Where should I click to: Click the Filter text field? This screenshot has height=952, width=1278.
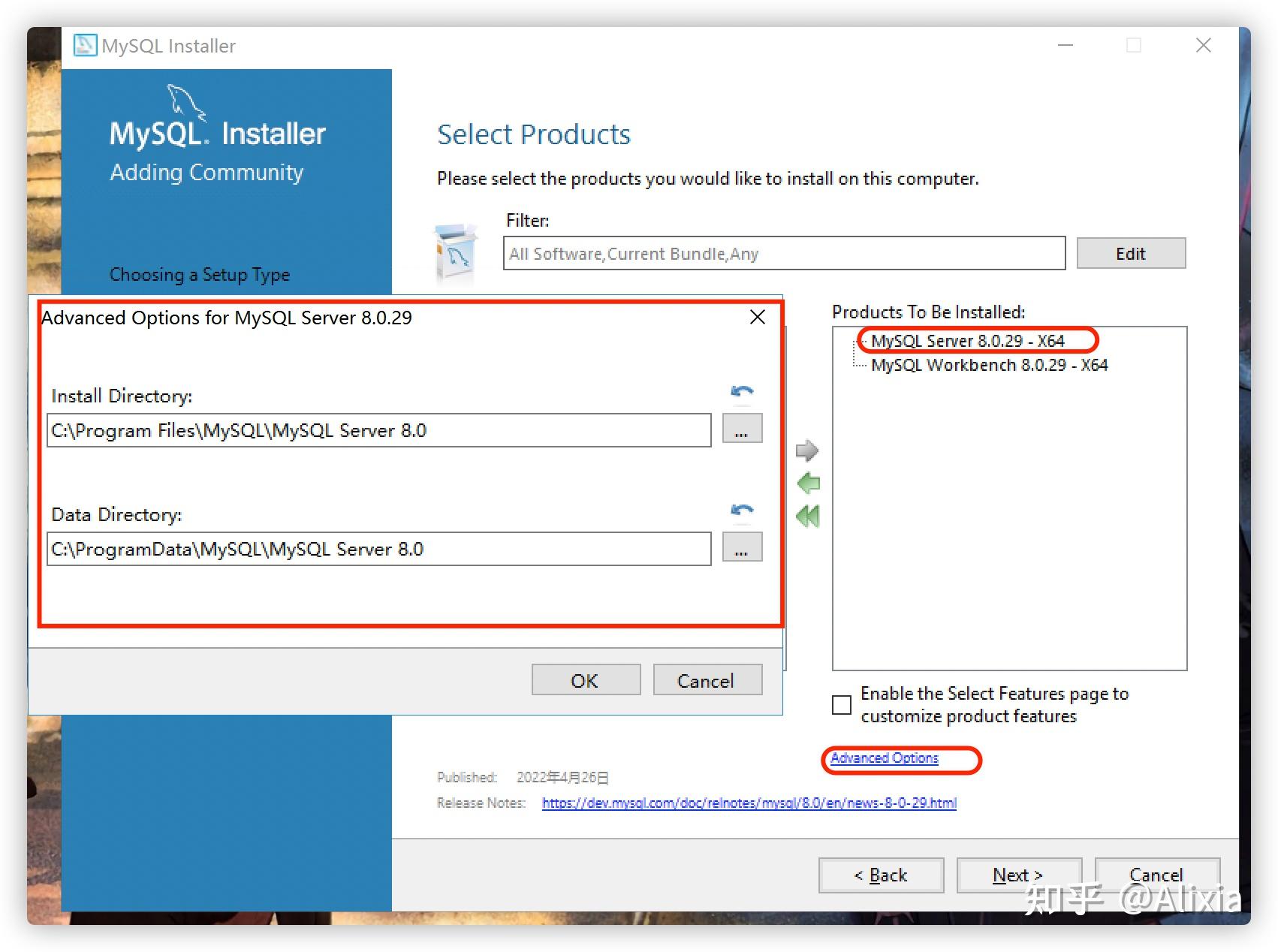click(x=784, y=253)
